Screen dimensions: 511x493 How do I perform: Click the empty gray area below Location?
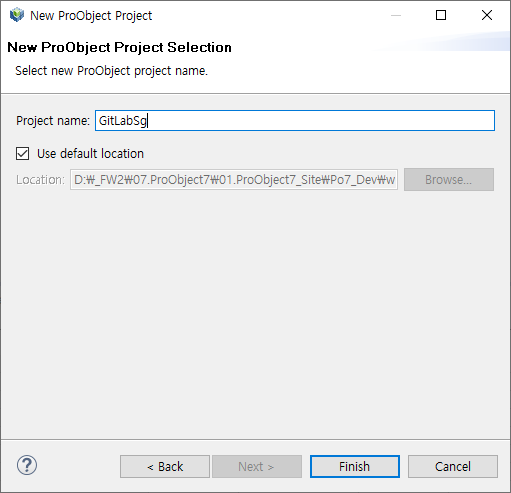[255, 313]
